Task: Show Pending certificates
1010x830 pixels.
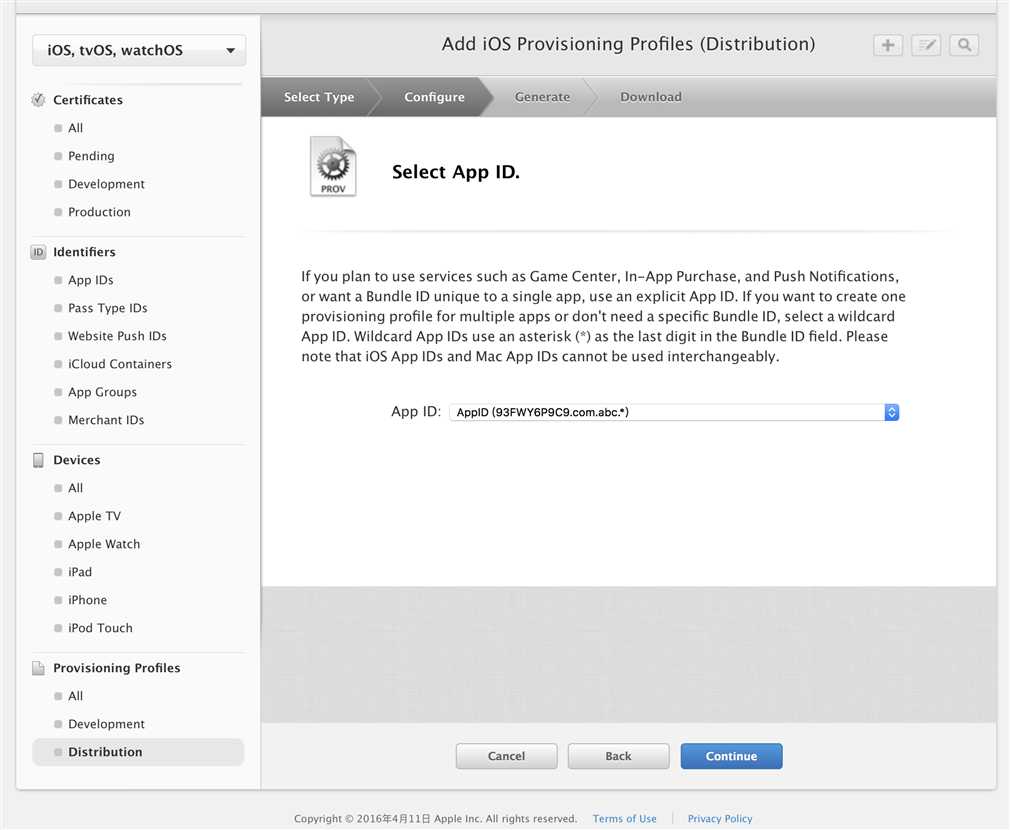Action: (91, 156)
